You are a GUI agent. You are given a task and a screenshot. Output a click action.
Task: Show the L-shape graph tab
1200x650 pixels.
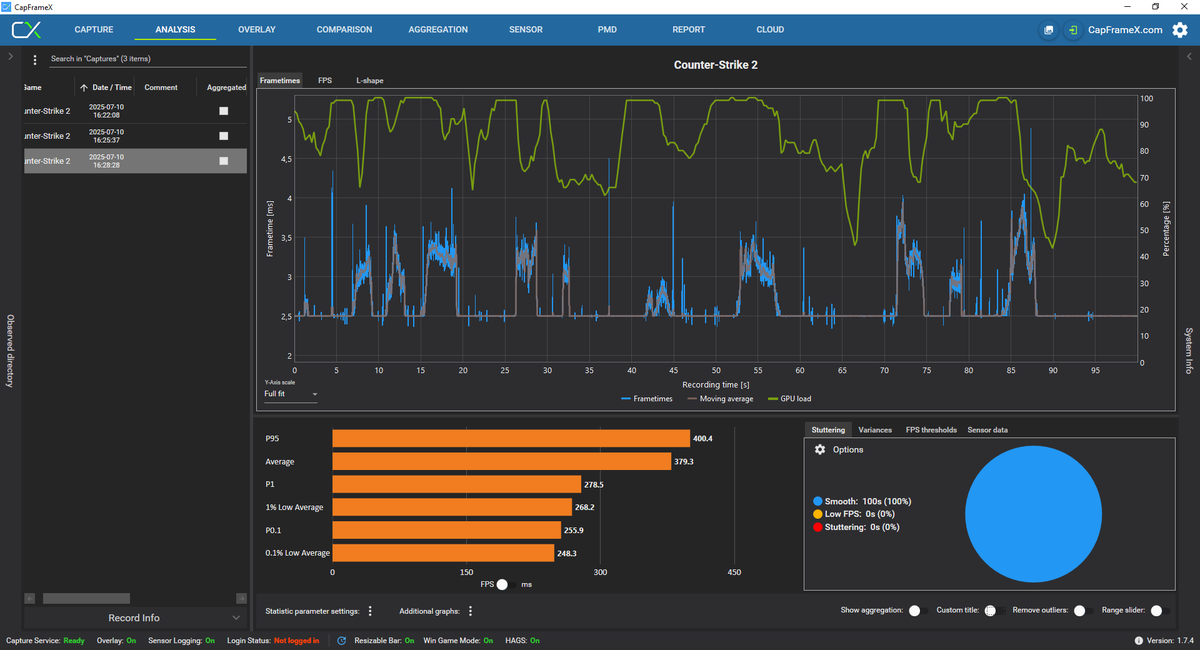click(x=369, y=80)
